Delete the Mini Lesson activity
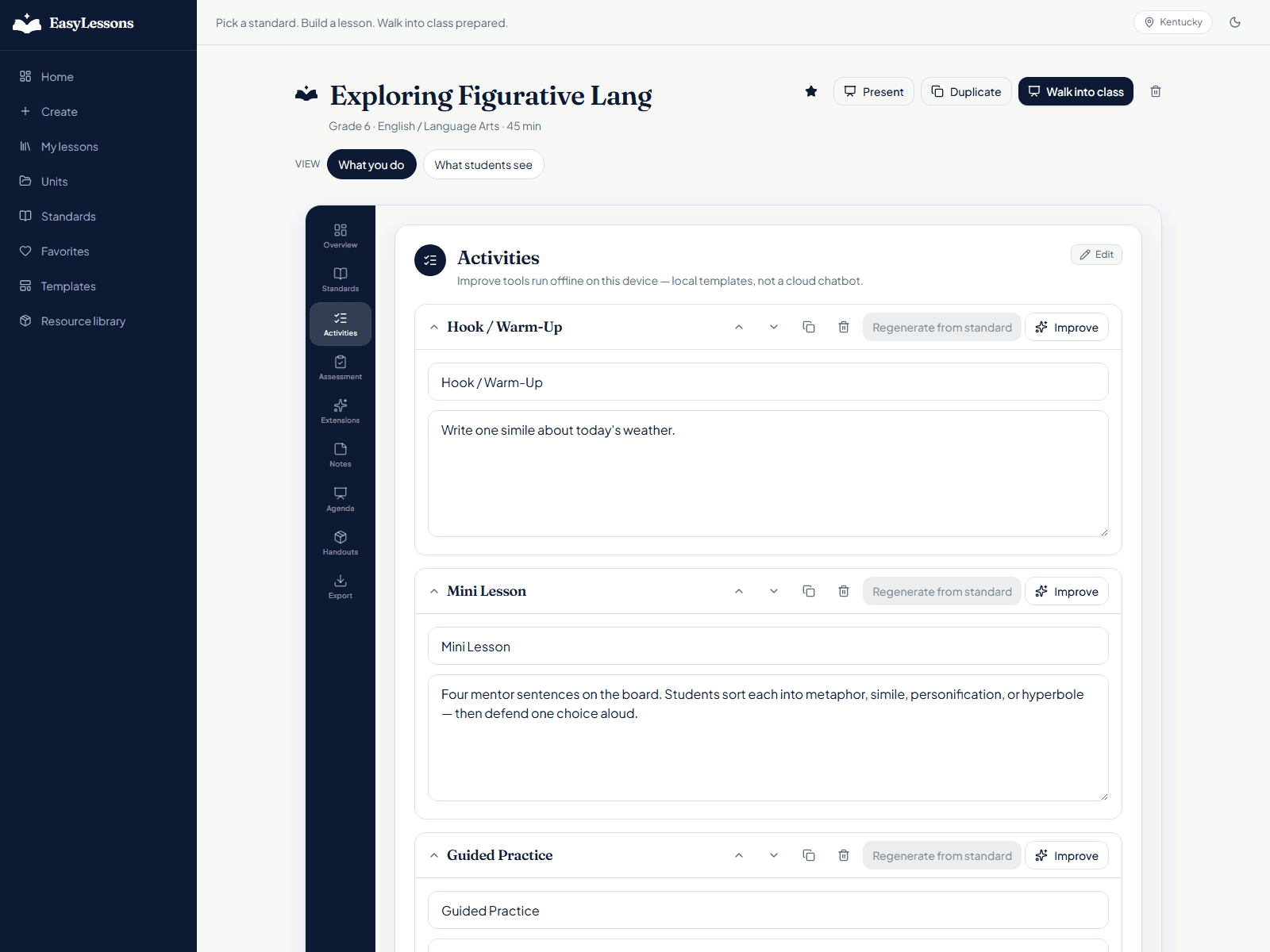 (844, 591)
